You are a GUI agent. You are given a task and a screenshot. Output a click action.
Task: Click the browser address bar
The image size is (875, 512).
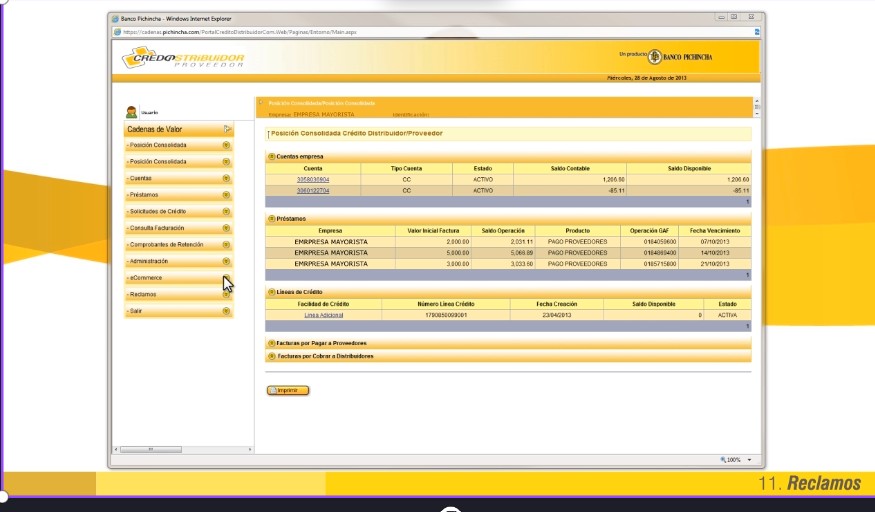(x=435, y=32)
